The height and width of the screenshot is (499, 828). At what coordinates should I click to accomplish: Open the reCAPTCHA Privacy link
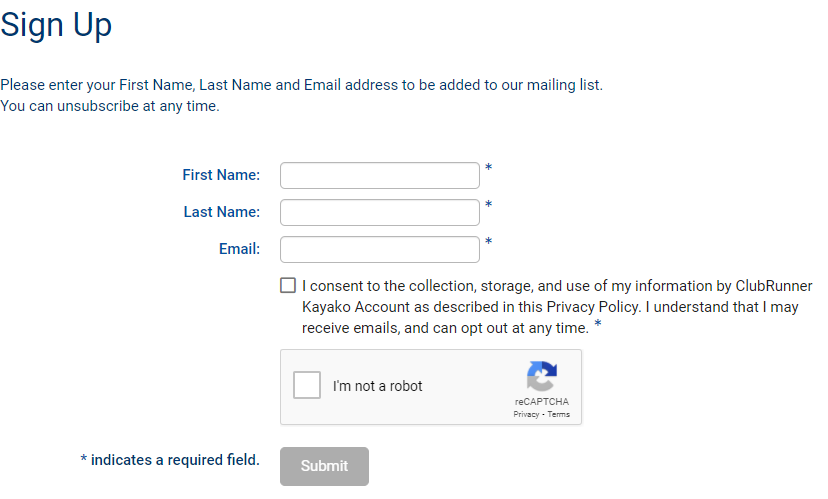(526, 414)
